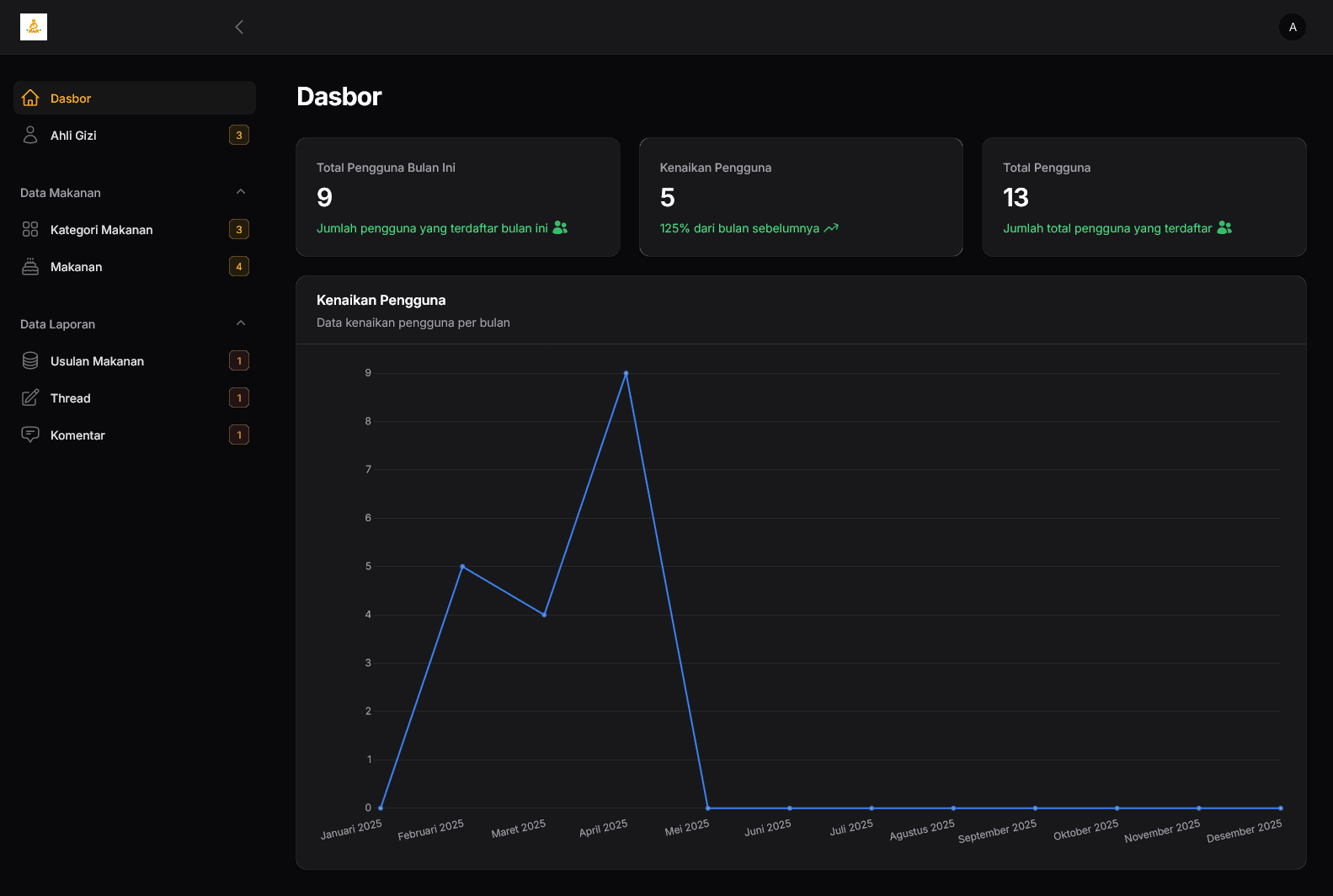
Task: Click the Desember 2025 data point on chart
Action: click(1280, 808)
